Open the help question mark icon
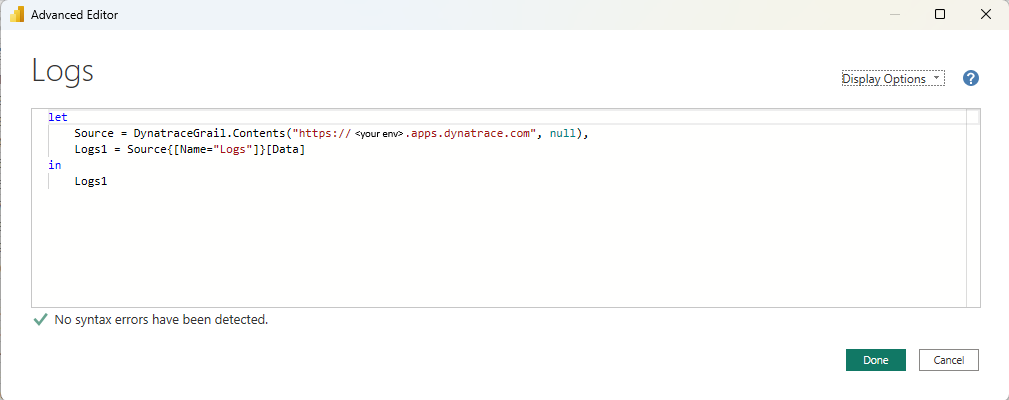This screenshot has height=400, width=1009. coord(970,78)
